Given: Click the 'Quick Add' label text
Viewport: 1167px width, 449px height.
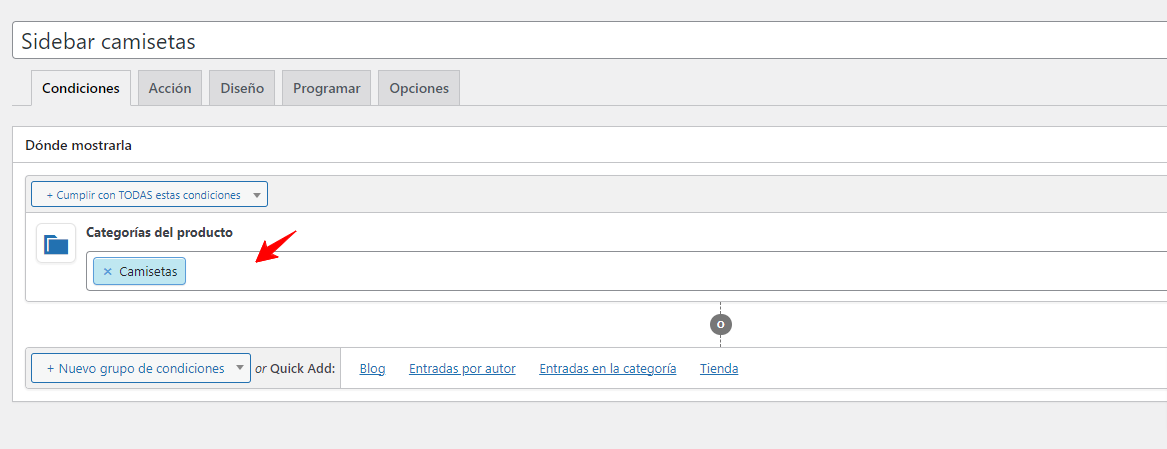Looking at the screenshot, I should [302, 369].
